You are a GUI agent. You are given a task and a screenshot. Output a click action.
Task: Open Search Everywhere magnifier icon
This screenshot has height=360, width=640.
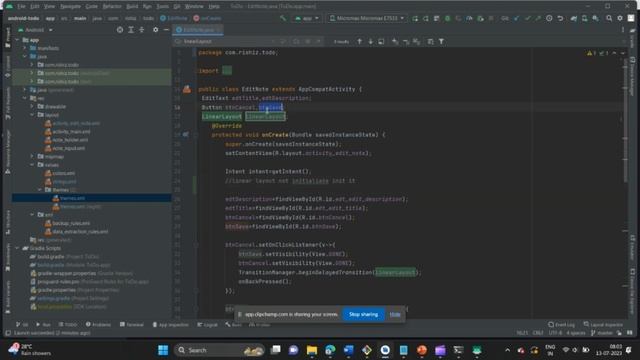pos(609,18)
